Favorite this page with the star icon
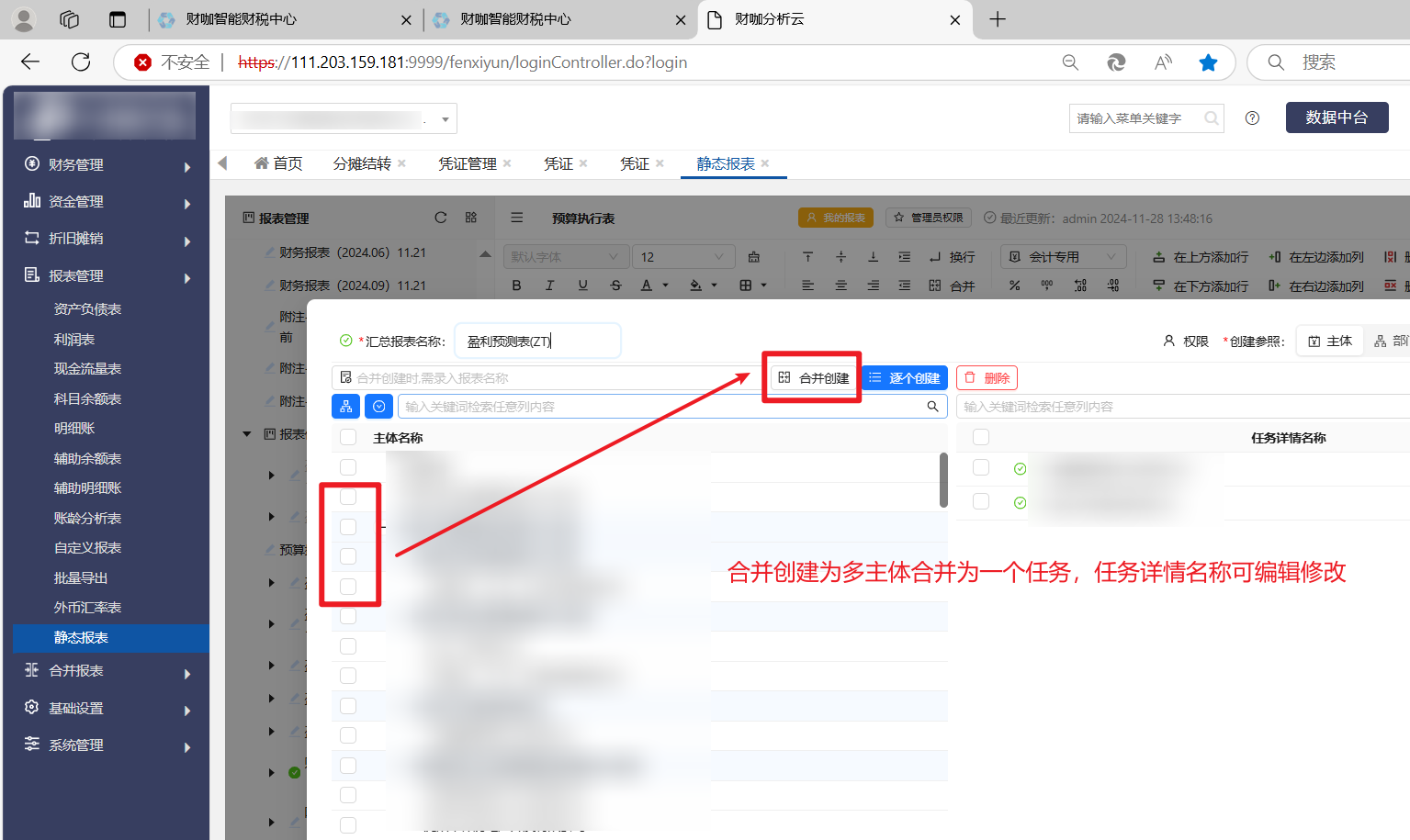Image resolution: width=1410 pixels, height=840 pixels. [x=1208, y=62]
